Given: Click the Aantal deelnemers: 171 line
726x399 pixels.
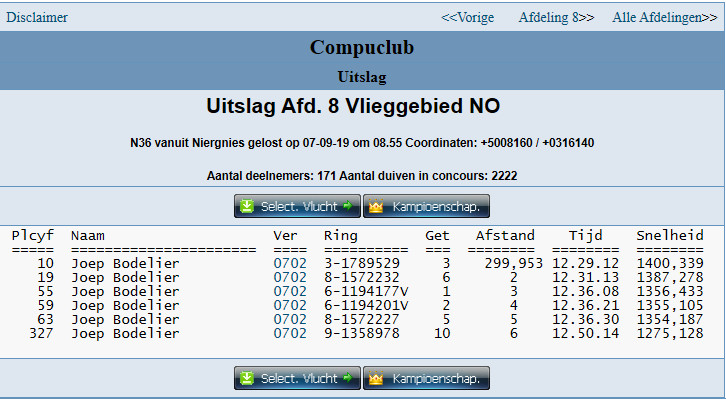Looking at the screenshot, I should pyautogui.click(x=362, y=176).
